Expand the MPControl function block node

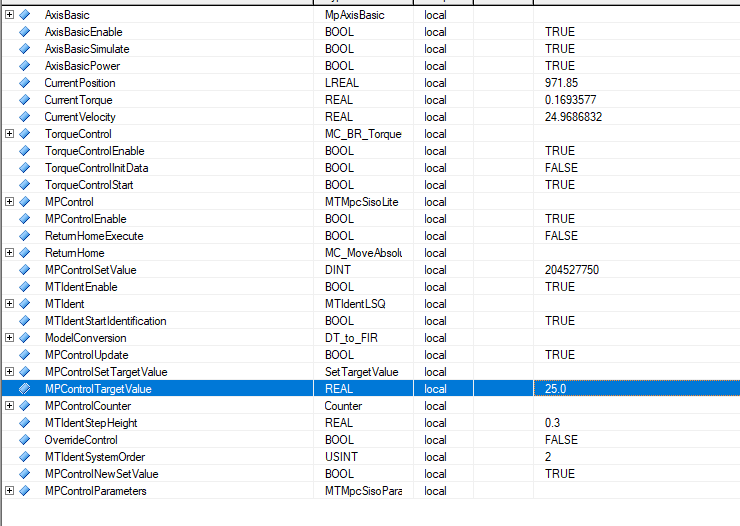point(9,201)
